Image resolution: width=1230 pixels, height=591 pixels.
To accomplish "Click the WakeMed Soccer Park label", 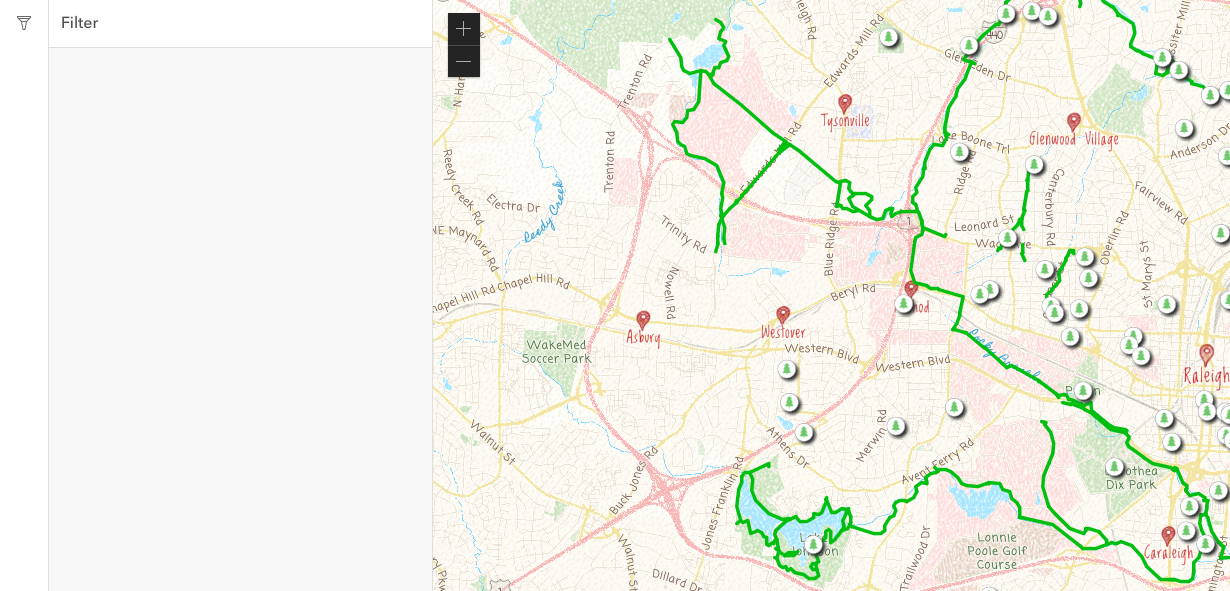I will [x=556, y=351].
